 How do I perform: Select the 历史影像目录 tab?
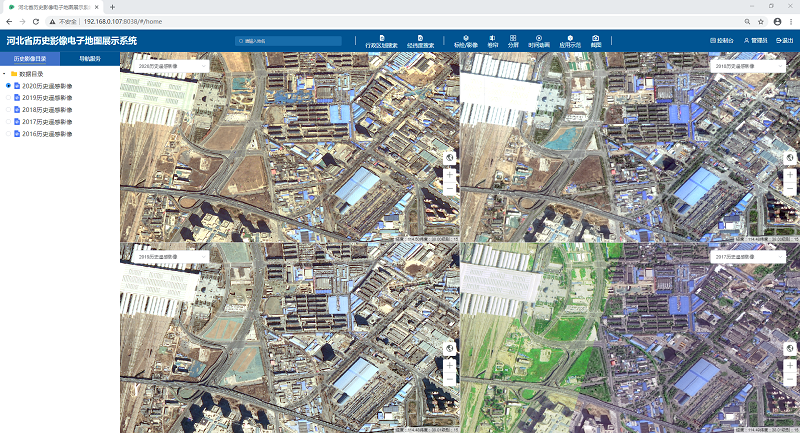coord(30,59)
